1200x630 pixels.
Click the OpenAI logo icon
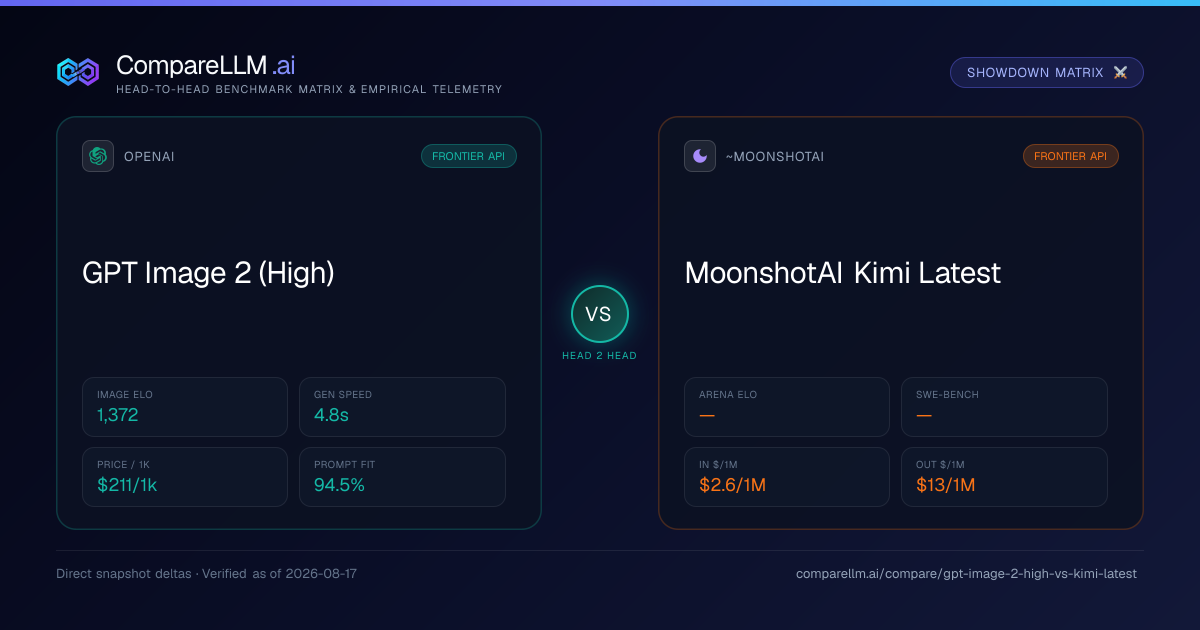pos(98,156)
